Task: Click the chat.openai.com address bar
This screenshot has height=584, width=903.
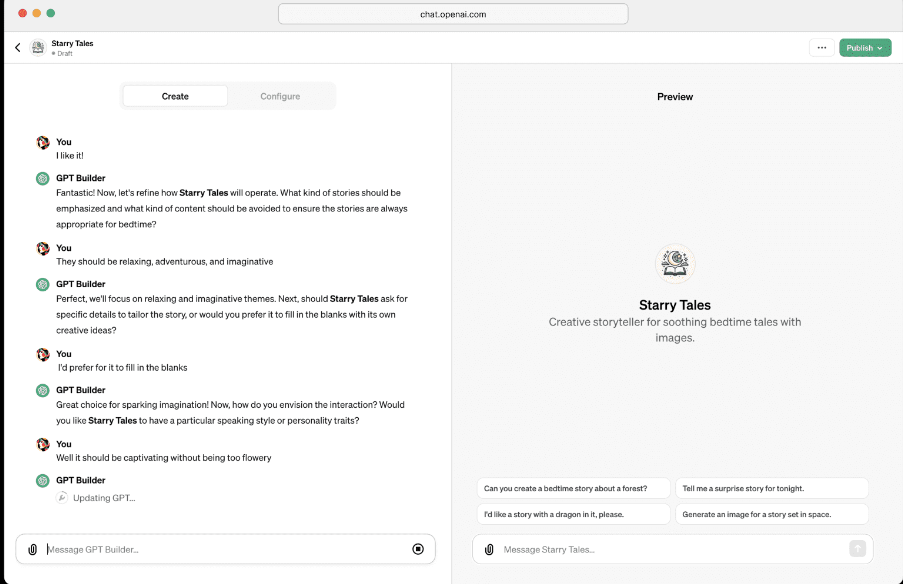Action: point(453,14)
